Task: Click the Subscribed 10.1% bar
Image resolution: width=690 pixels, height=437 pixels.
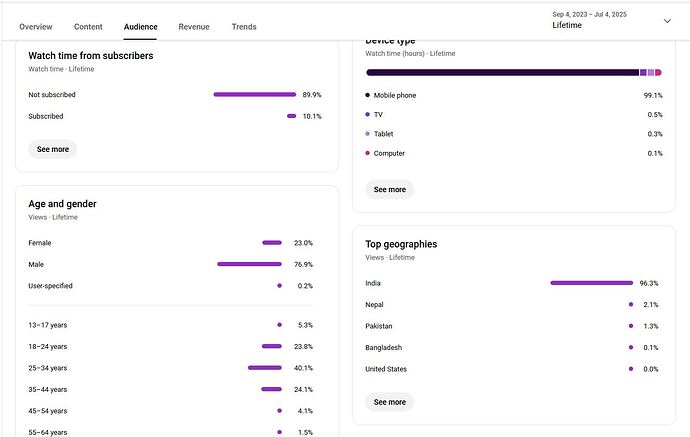Action: click(291, 116)
